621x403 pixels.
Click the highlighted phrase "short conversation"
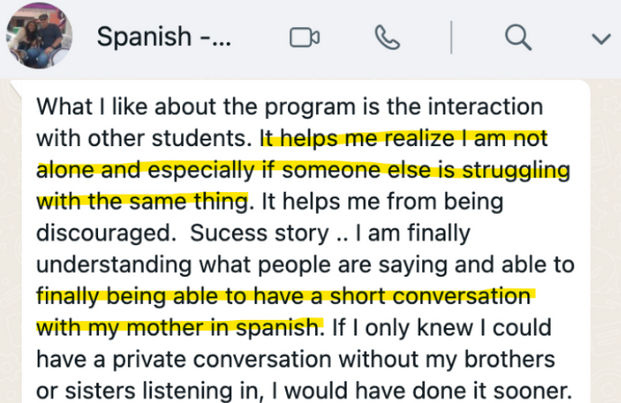pos(430,296)
